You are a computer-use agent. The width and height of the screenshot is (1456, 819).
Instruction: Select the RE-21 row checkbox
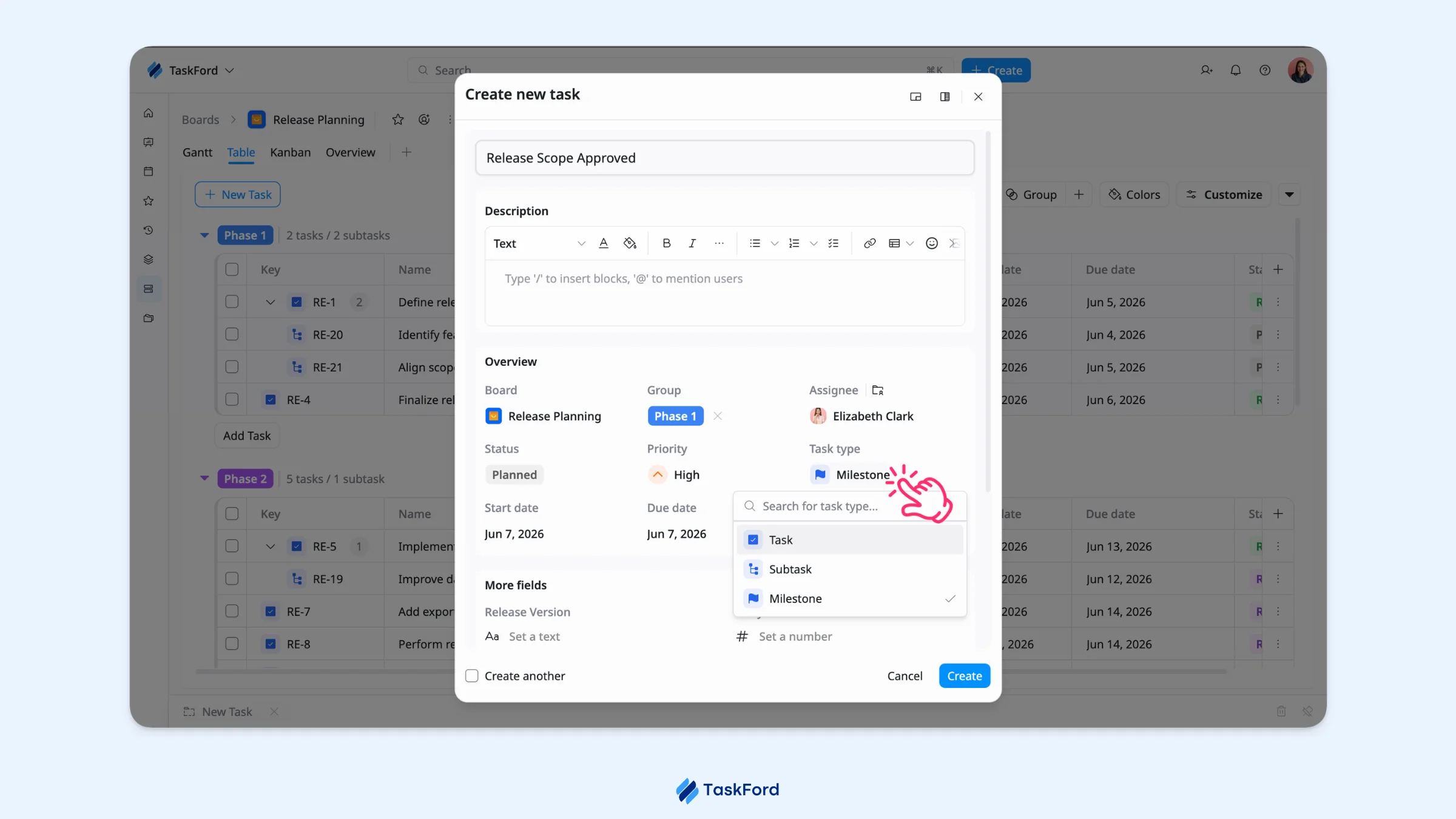232,367
